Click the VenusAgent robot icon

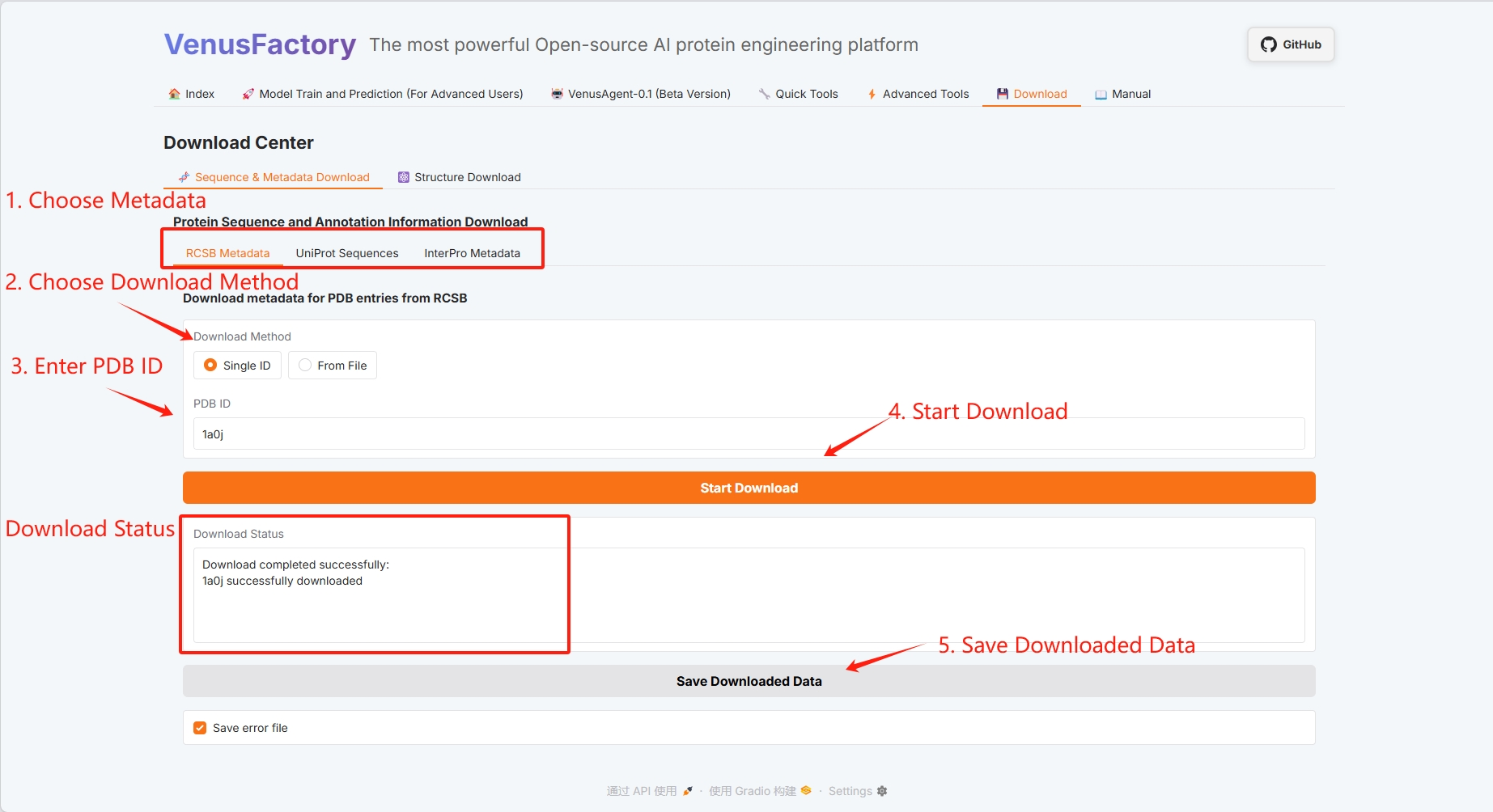point(557,94)
